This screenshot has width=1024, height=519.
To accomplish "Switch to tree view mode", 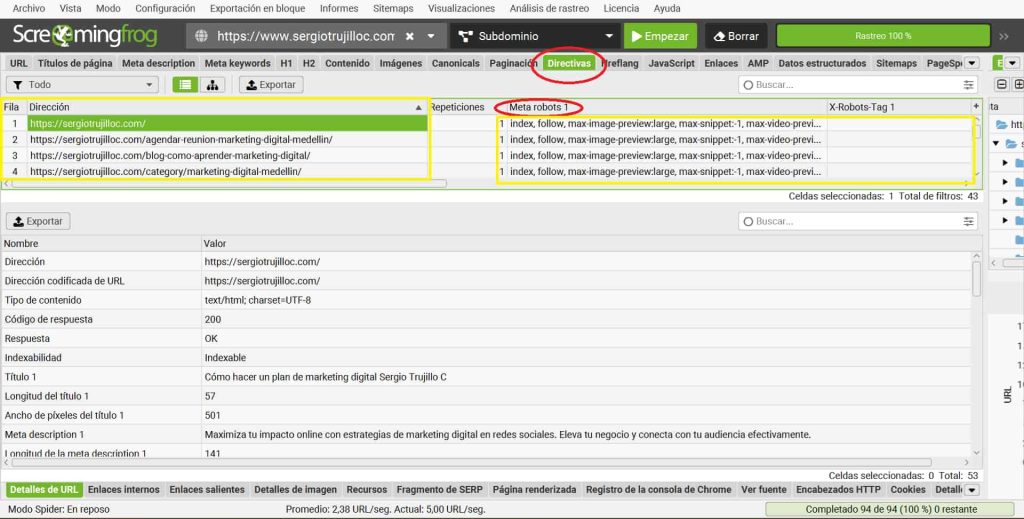I will (212, 85).
